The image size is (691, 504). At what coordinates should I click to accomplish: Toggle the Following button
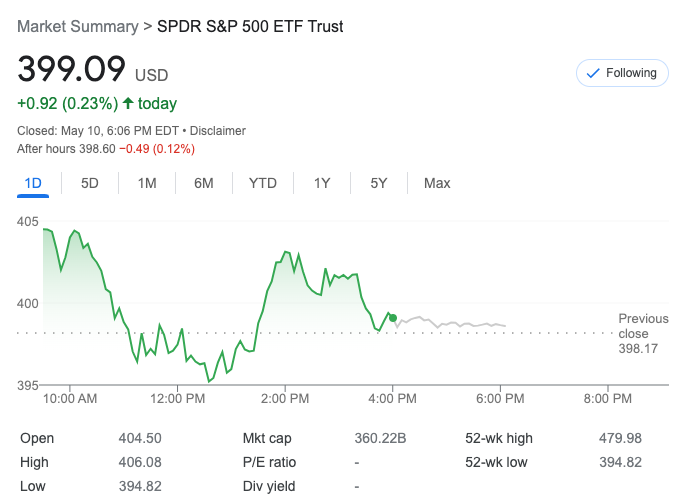(x=622, y=73)
